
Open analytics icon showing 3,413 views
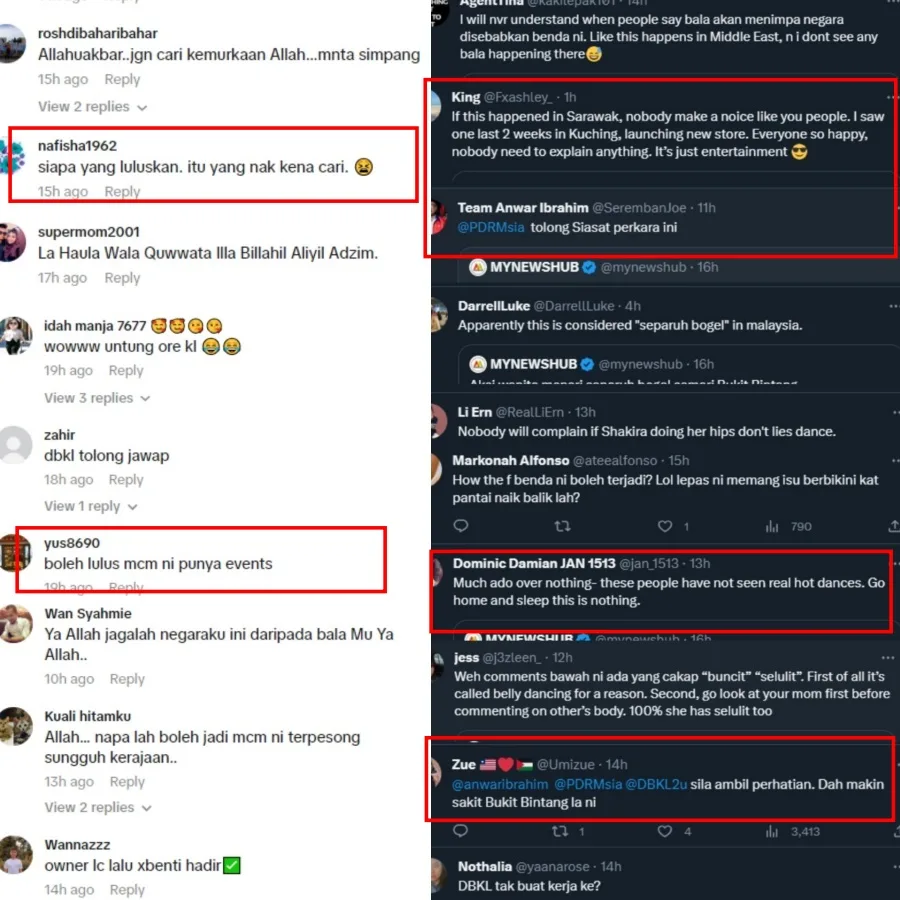point(772,831)
